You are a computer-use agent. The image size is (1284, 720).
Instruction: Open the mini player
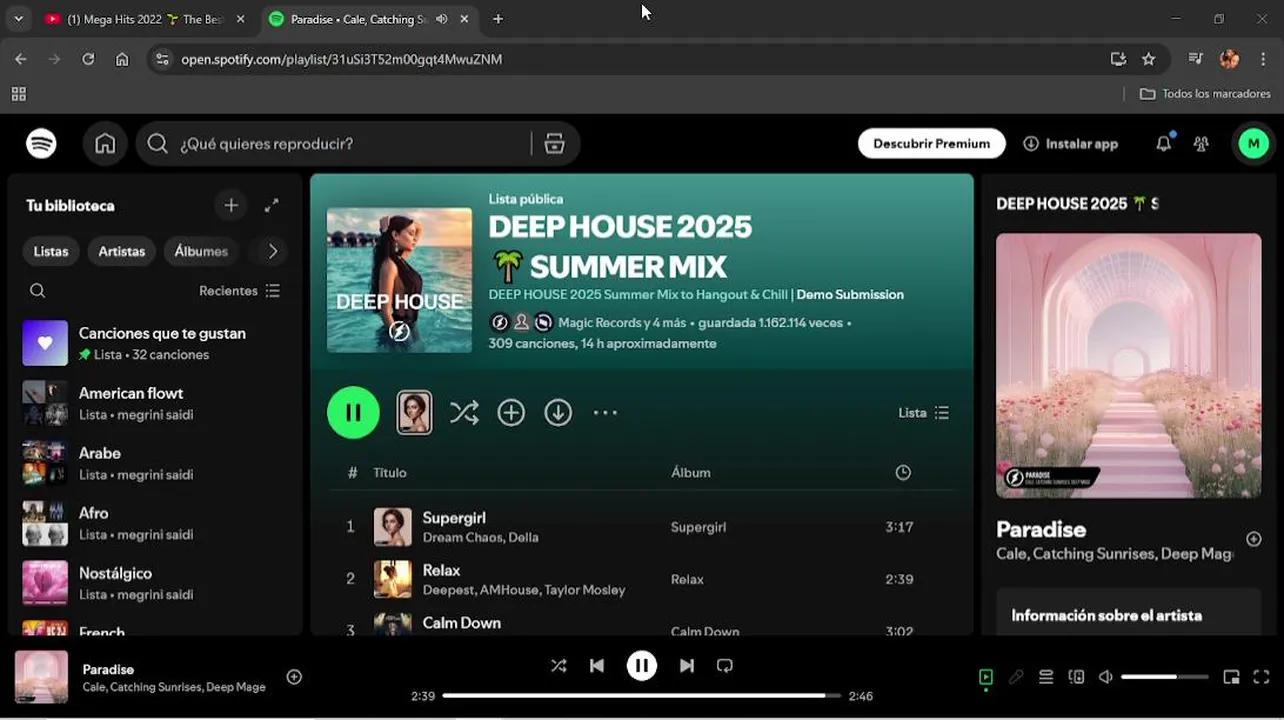(x=1231, y=677)
